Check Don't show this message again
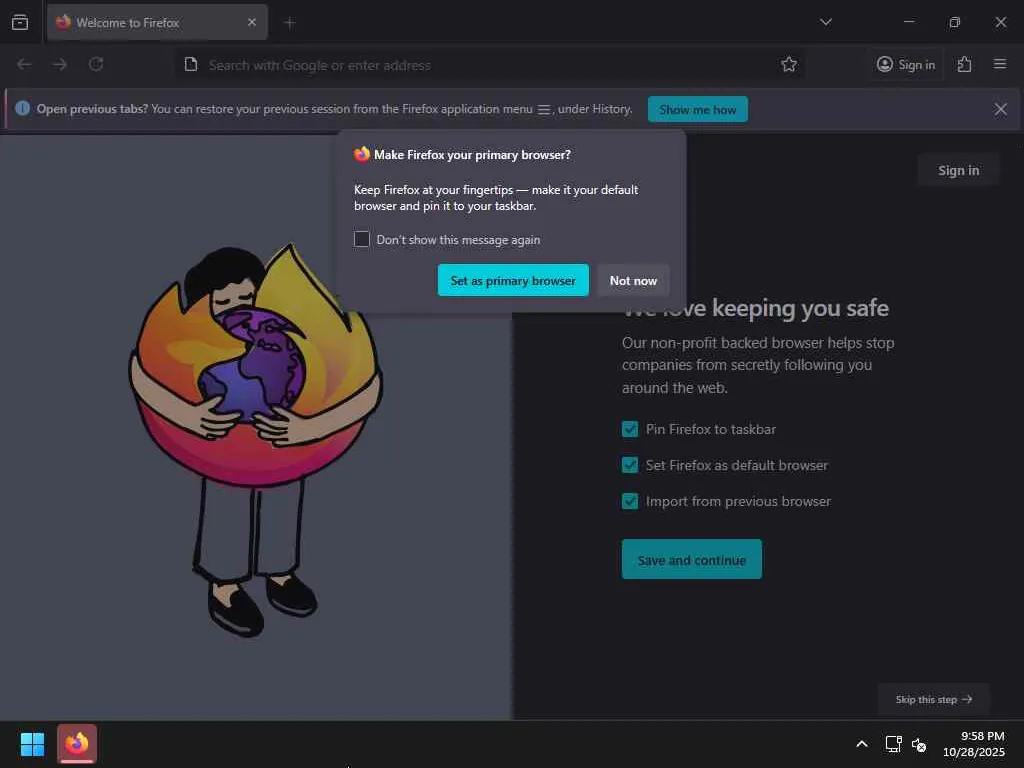The height and width of the screenshot is (768, 1024). coord(362,239)
